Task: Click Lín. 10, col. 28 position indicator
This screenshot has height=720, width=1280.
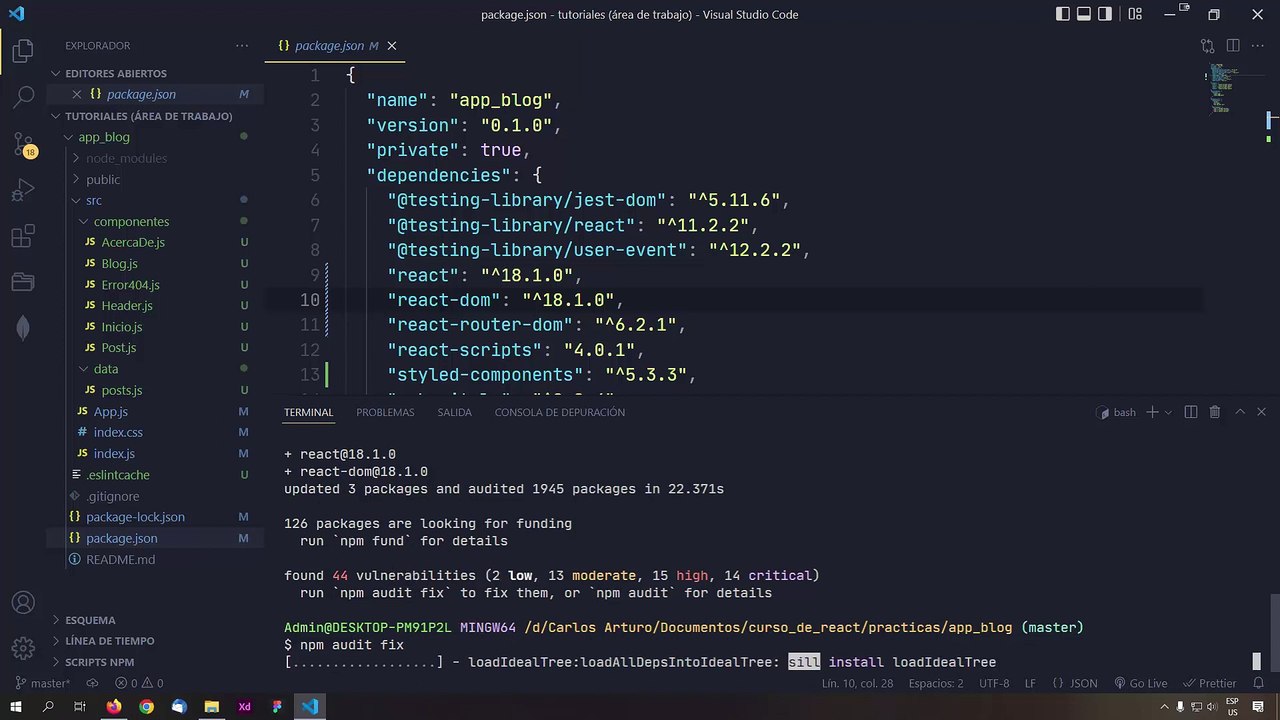Action: click(x=857, y=683)
